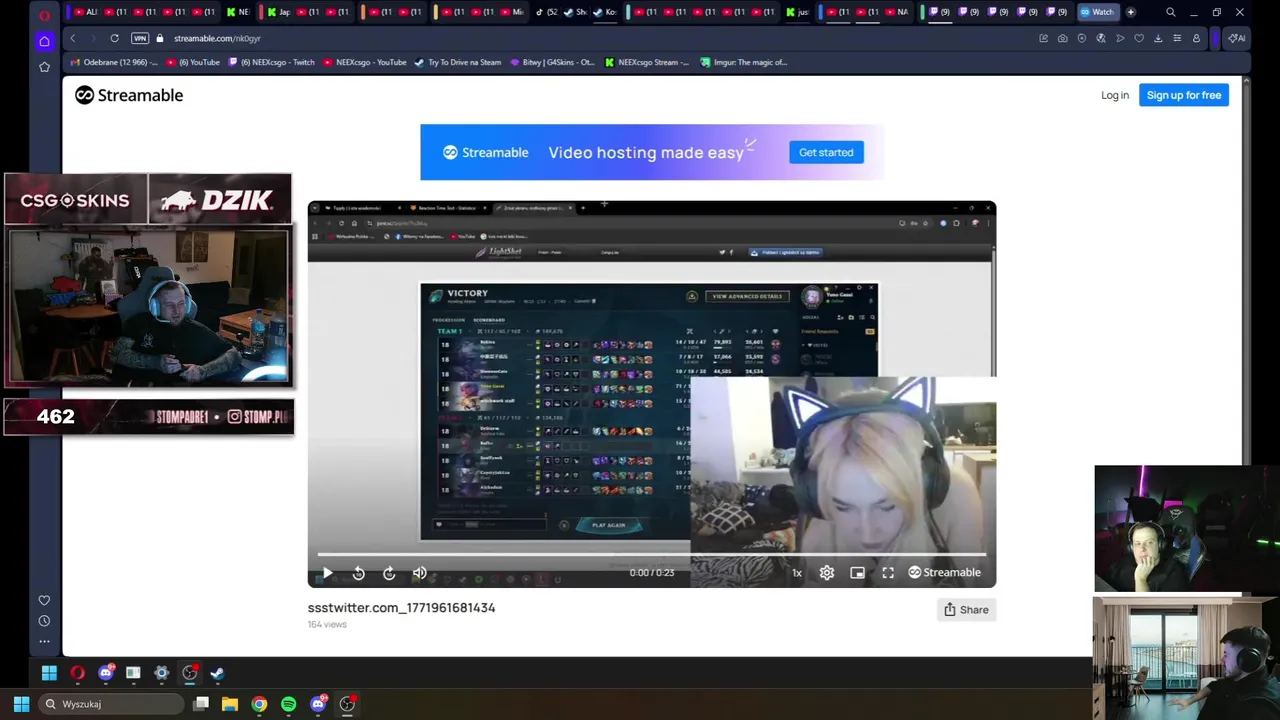The image size is (1280, 720).
Task: Open sidebar history clock icon
Action: click(x=44, y=621)
